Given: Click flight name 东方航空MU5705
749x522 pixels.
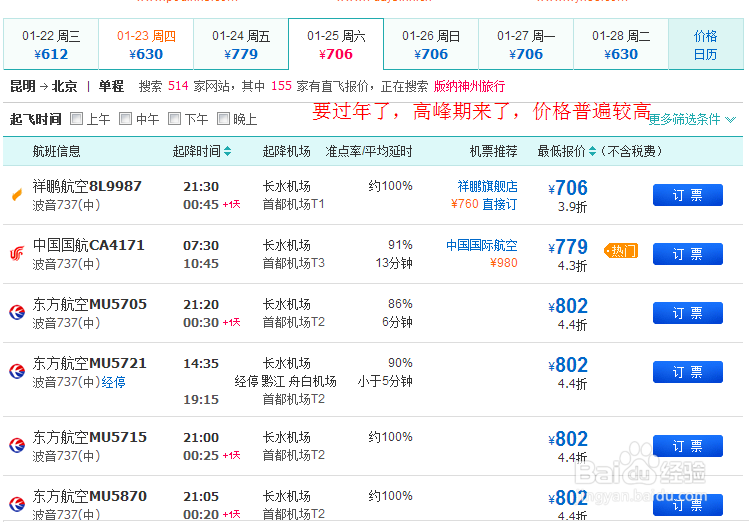Looking at the screenshot, I should pyautogui.click(x=90, y=304).
